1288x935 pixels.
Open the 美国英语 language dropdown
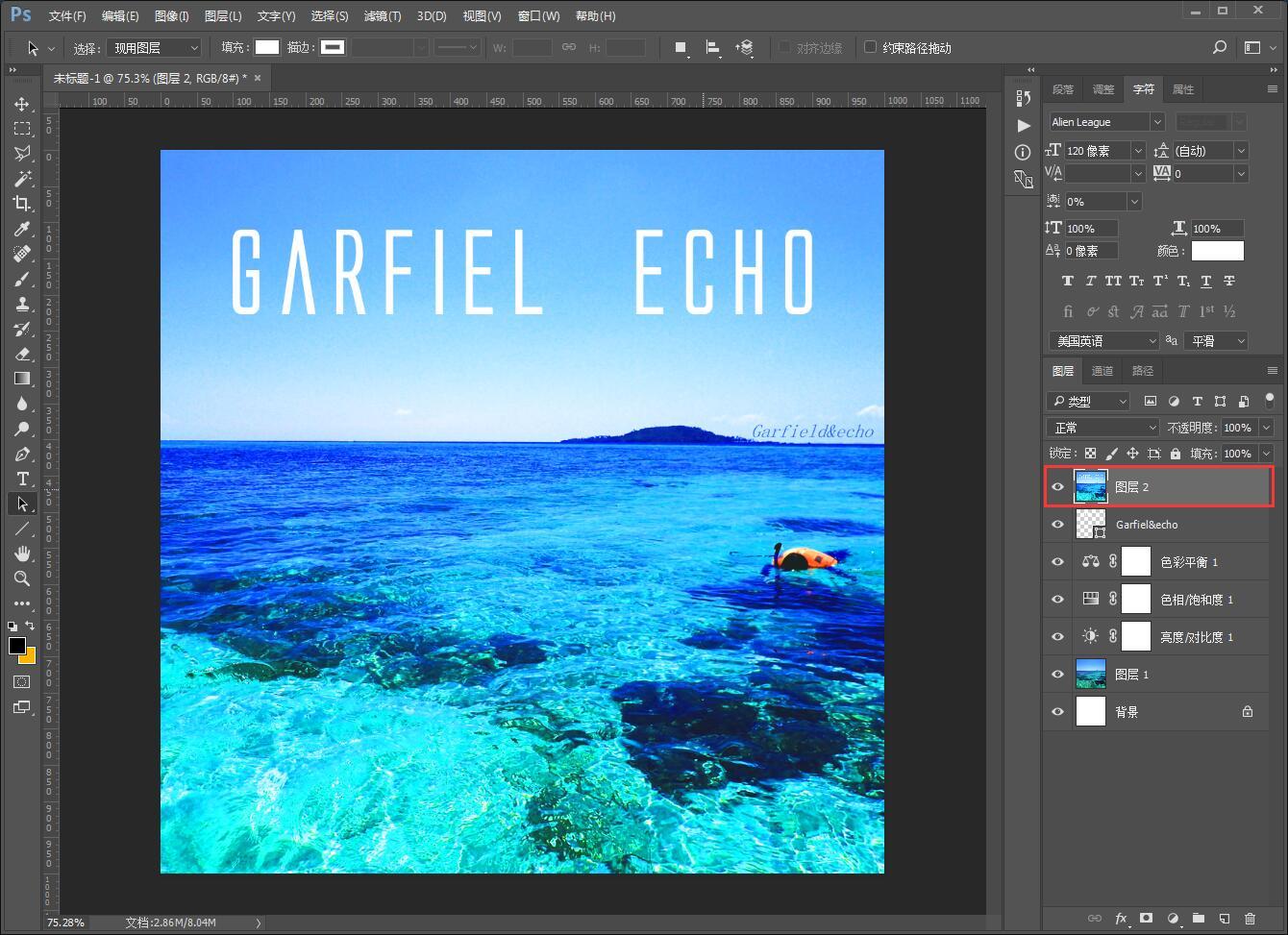pos(1103,341)
